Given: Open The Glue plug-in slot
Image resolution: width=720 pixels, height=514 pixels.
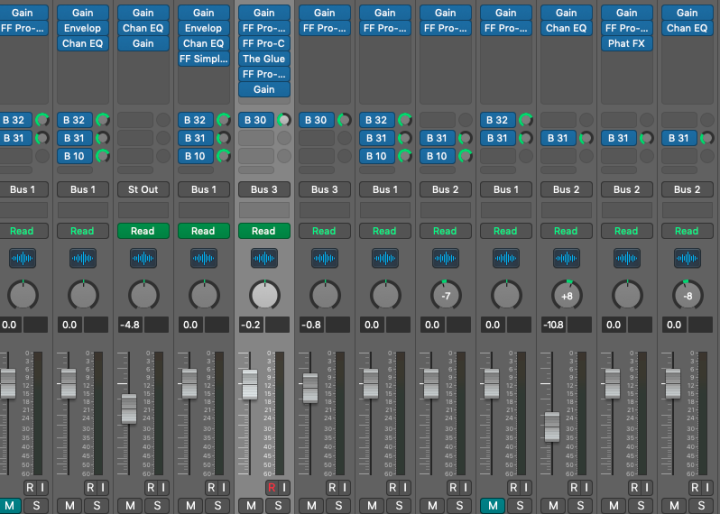Looking at the screenshot, I should tap(264, 59).
